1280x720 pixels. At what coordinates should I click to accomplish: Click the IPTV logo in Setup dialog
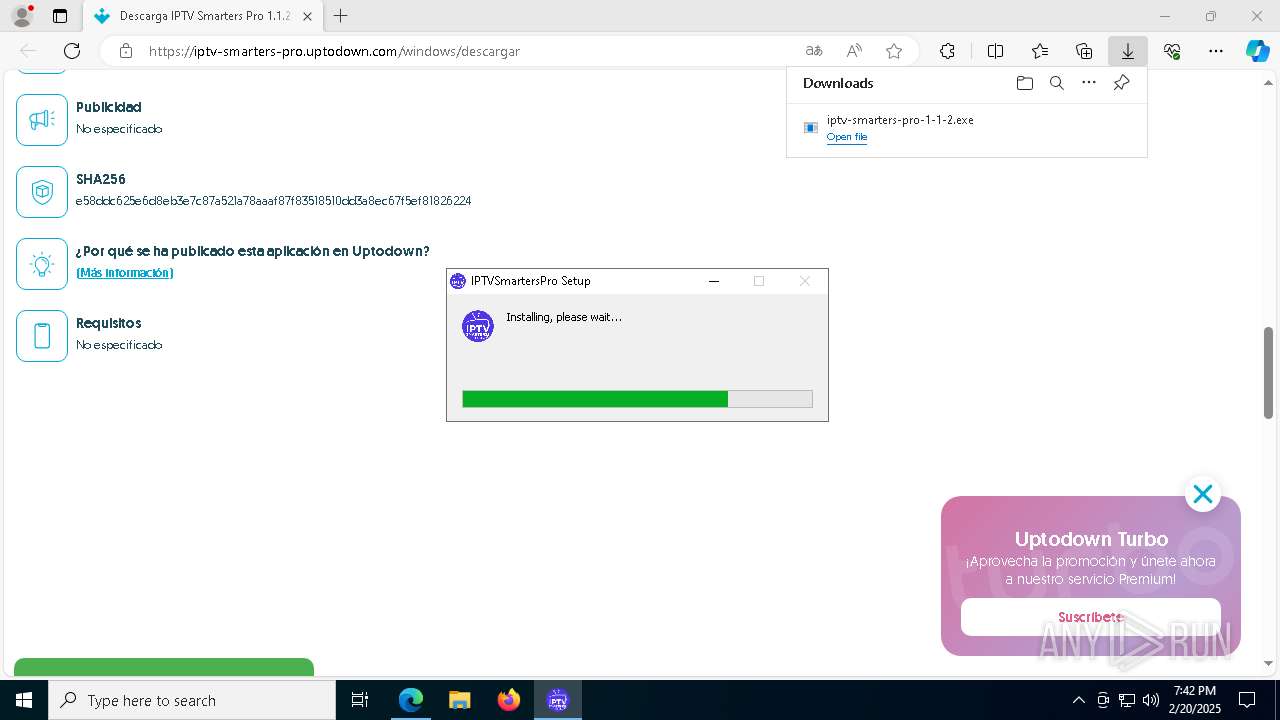coord(478,326)
